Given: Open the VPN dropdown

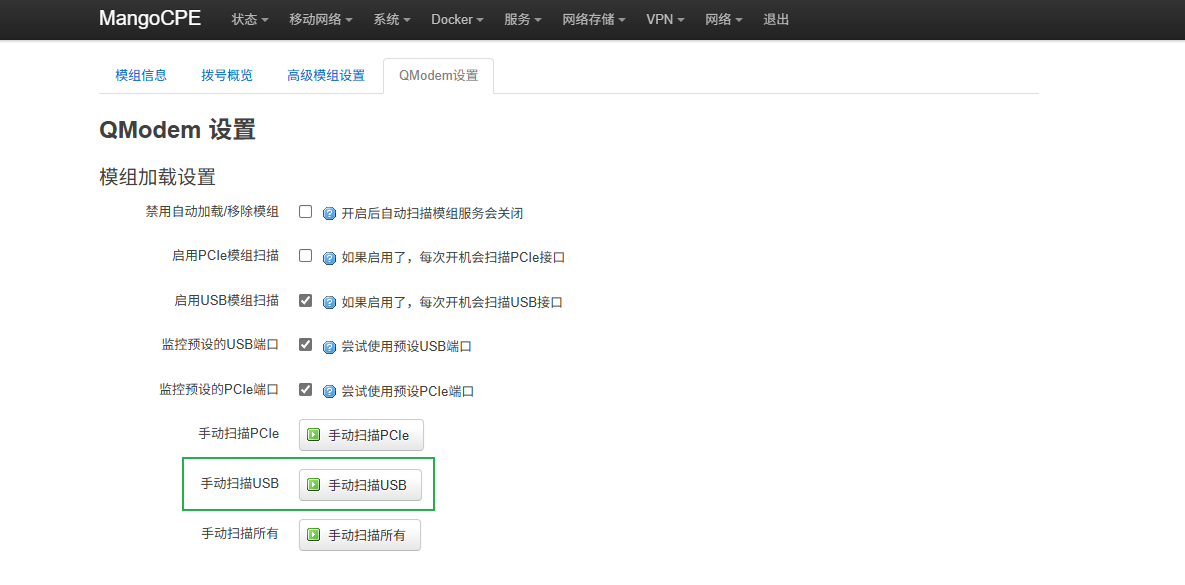Looking at the screenshot, I should tap(665, 20).
